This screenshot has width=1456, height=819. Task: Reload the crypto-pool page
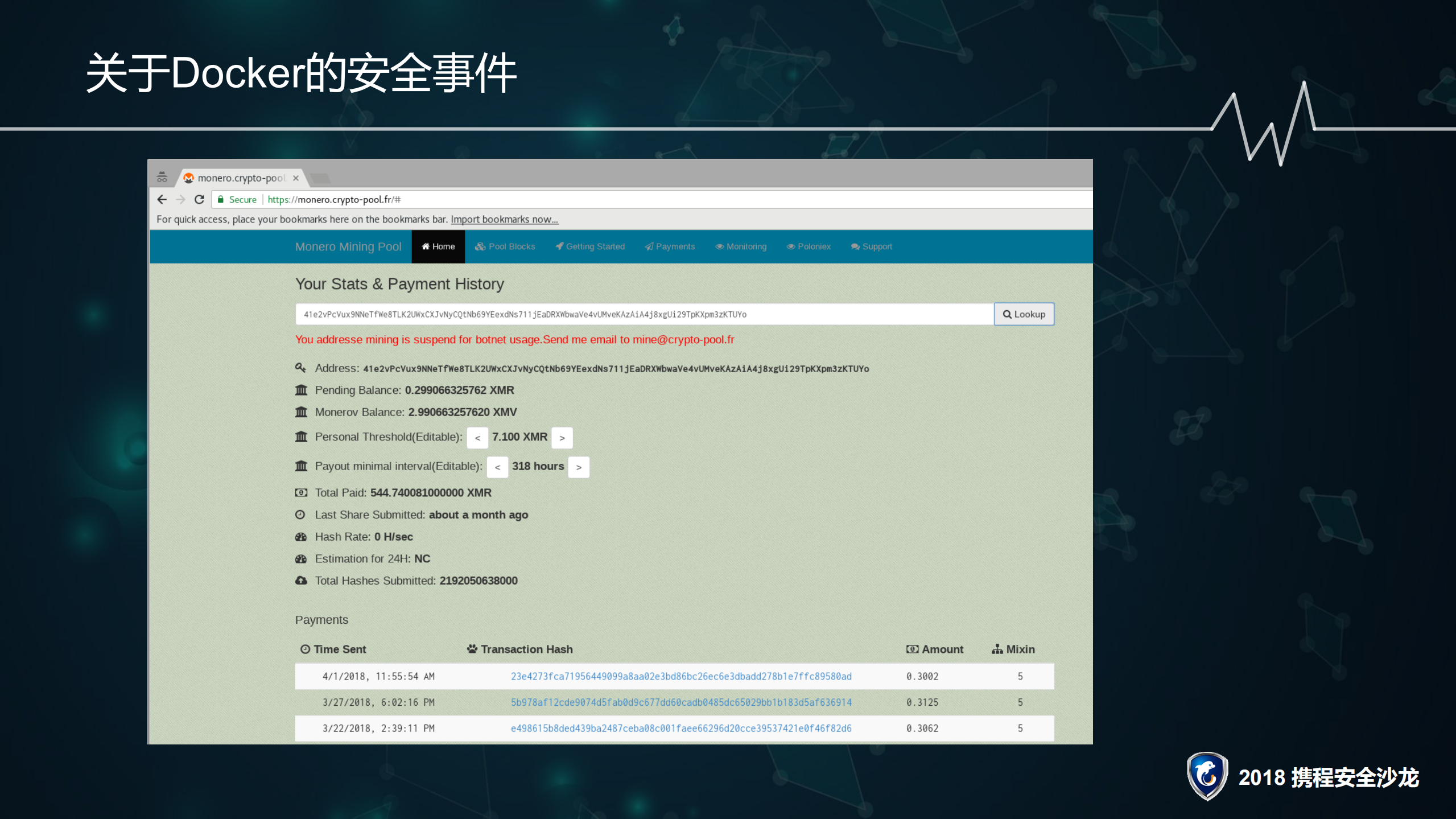199,199
